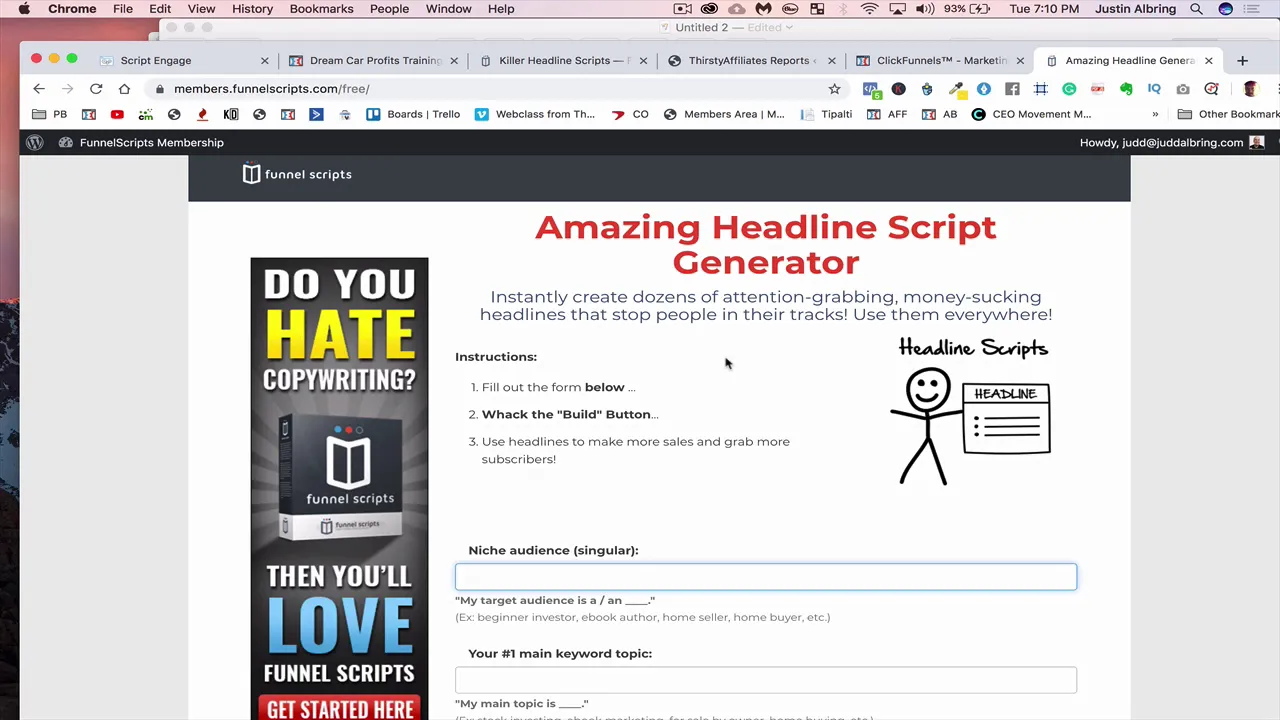
Task: Open the People menu
Action: pyautogui.click(x=389, y=9)
